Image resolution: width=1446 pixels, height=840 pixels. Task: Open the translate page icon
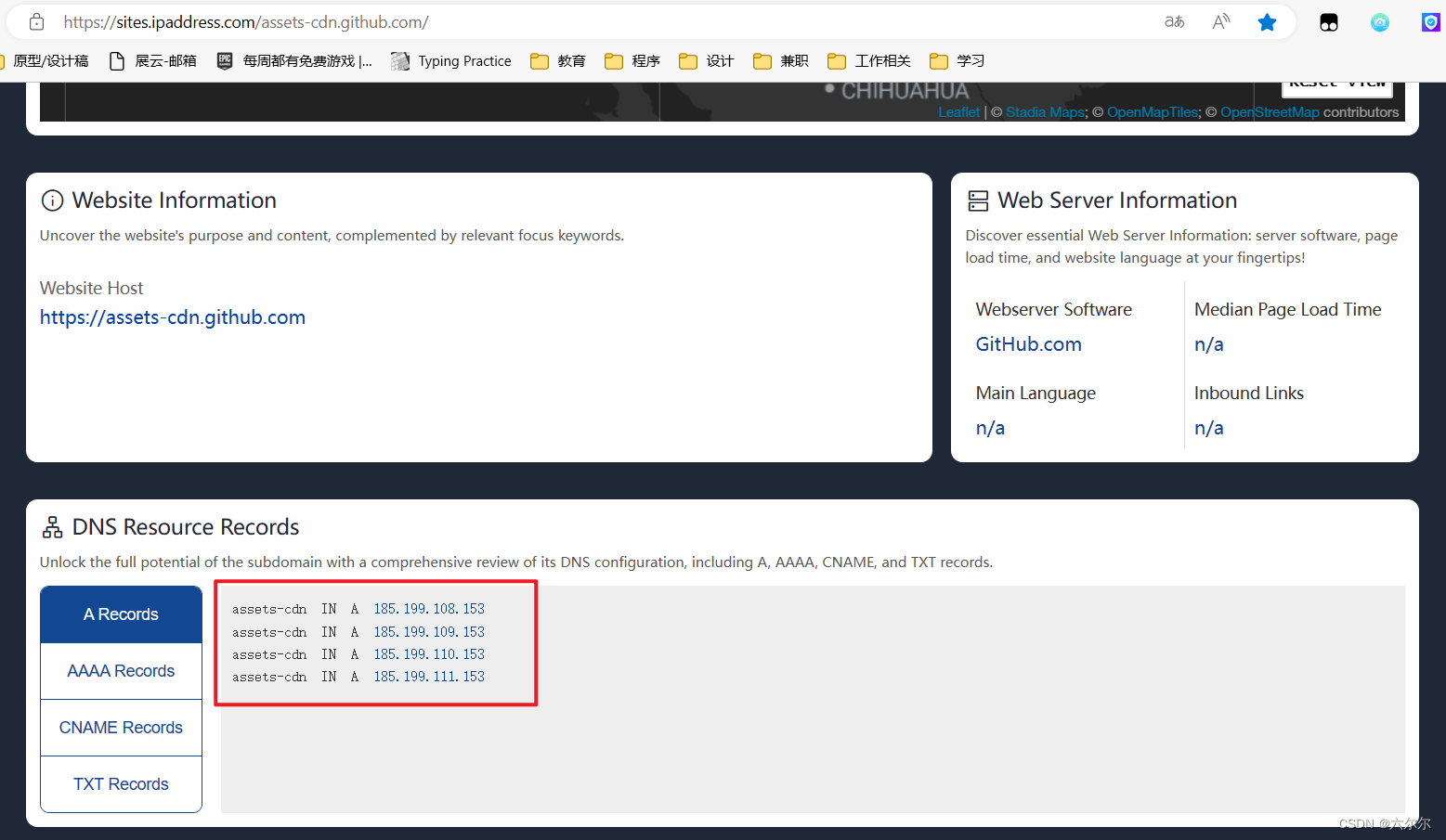point(1175,21)
